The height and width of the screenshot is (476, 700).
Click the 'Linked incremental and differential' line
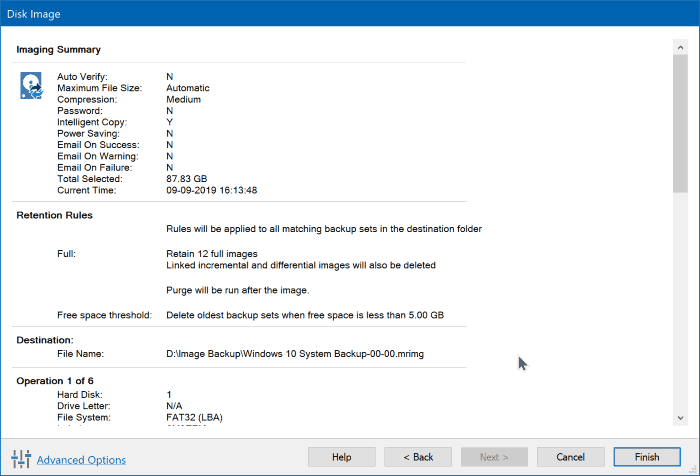[301, 265]
